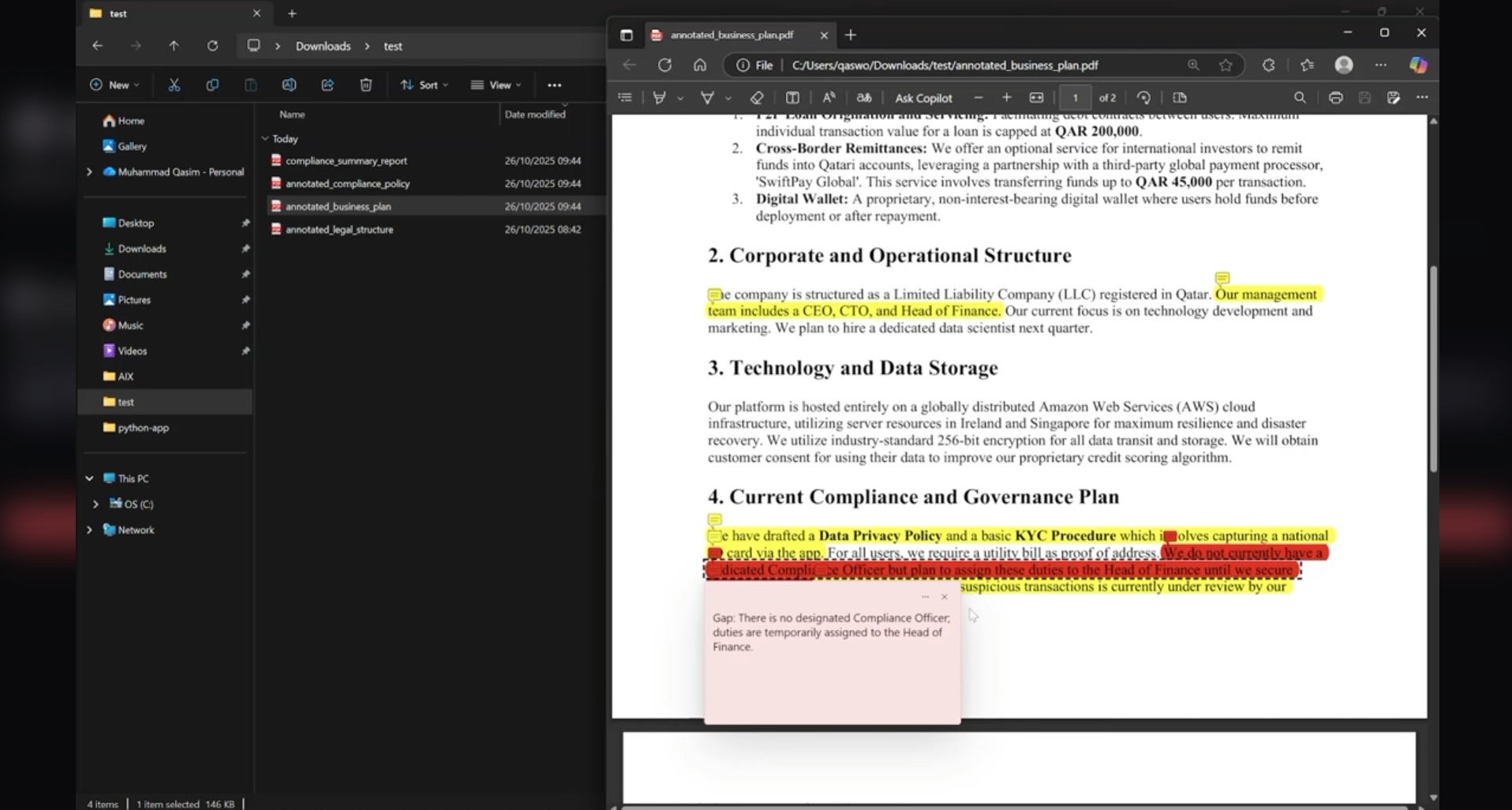Click Rename in File Explorer toolbar

pyautogui.click(x=289, y=85)
